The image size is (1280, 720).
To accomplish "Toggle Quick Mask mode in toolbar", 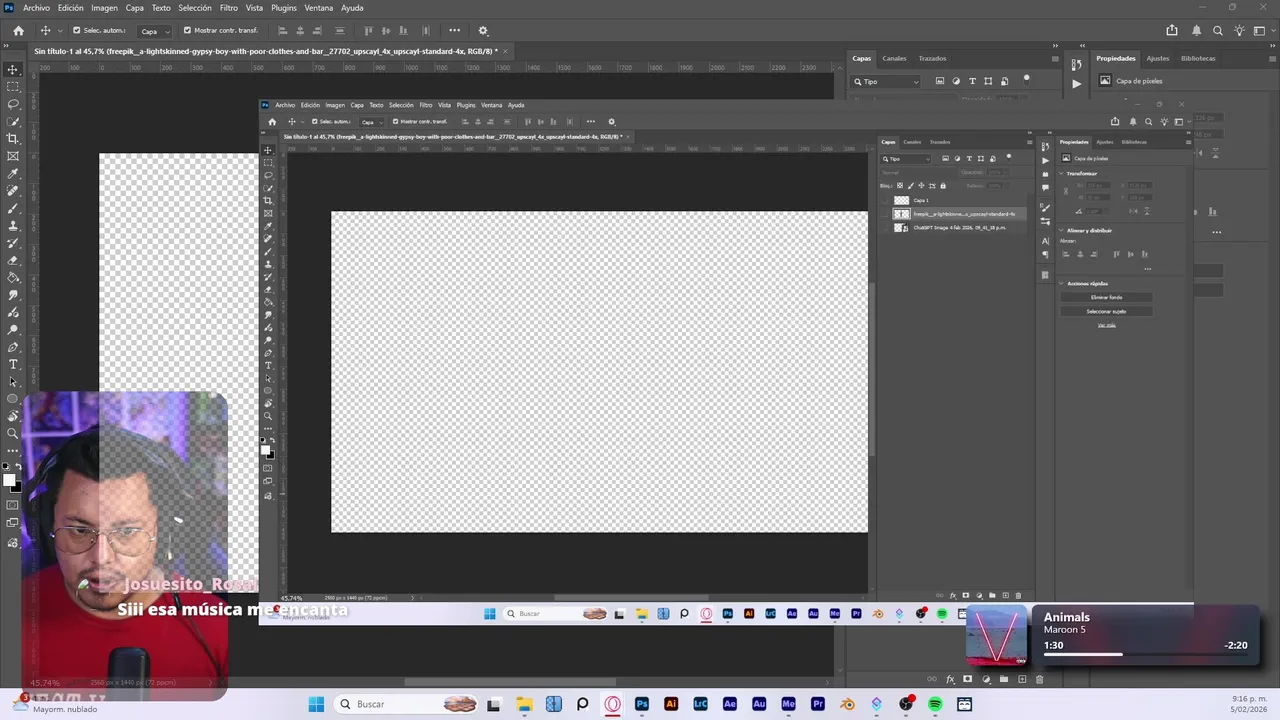I will pyautogui.click(x=13, y=505).
